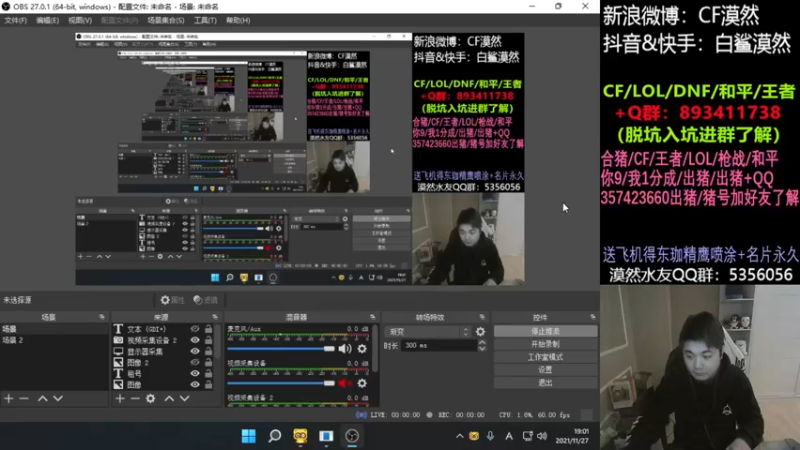800x450 pixels.
Task: Select the 显示器采集 source row
Action: point(163,352)
